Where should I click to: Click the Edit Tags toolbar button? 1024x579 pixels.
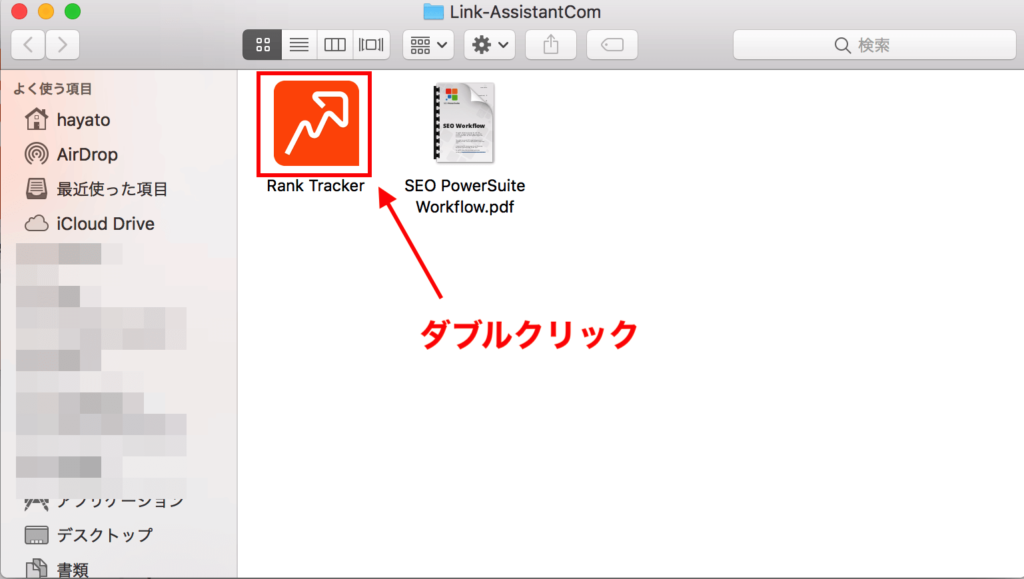[612, 45]
